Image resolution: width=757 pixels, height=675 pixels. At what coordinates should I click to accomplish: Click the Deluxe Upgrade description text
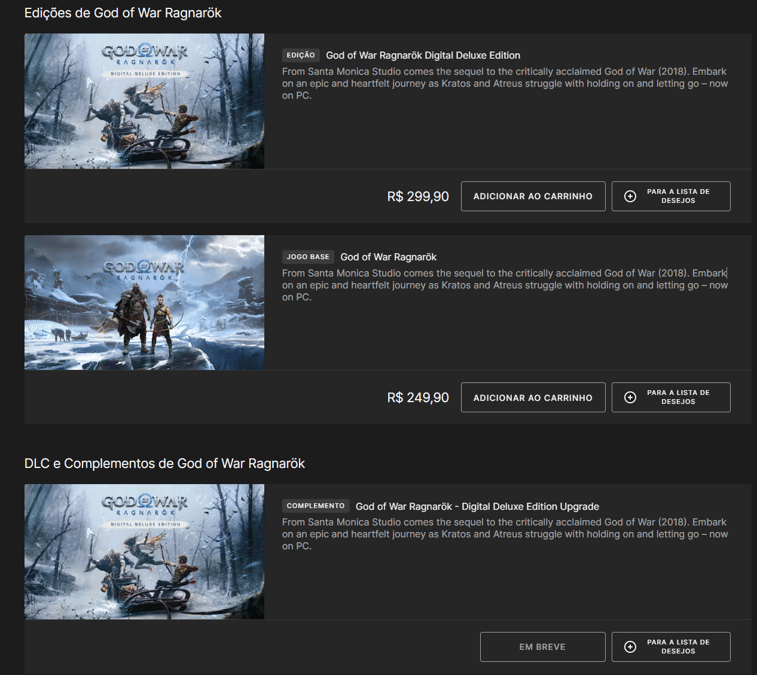[x=505, y=534]
